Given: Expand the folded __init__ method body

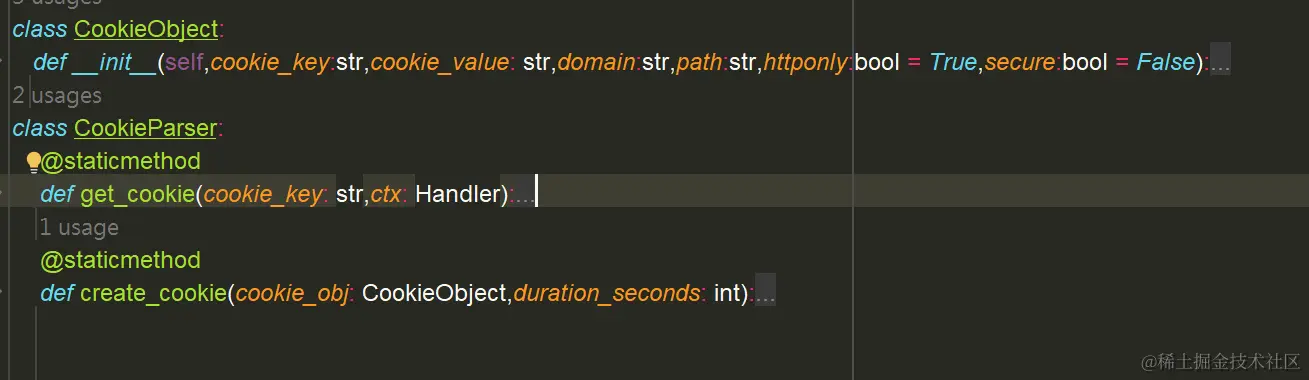Looking at the screenshot, I should coord(1220,62).
